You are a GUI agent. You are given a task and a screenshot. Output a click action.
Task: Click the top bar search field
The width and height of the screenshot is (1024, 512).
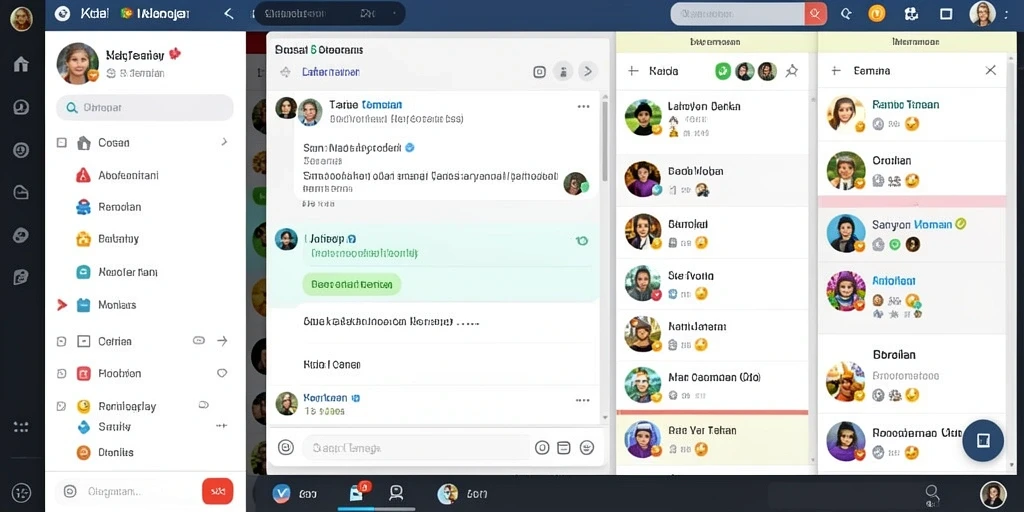point(738,14)
